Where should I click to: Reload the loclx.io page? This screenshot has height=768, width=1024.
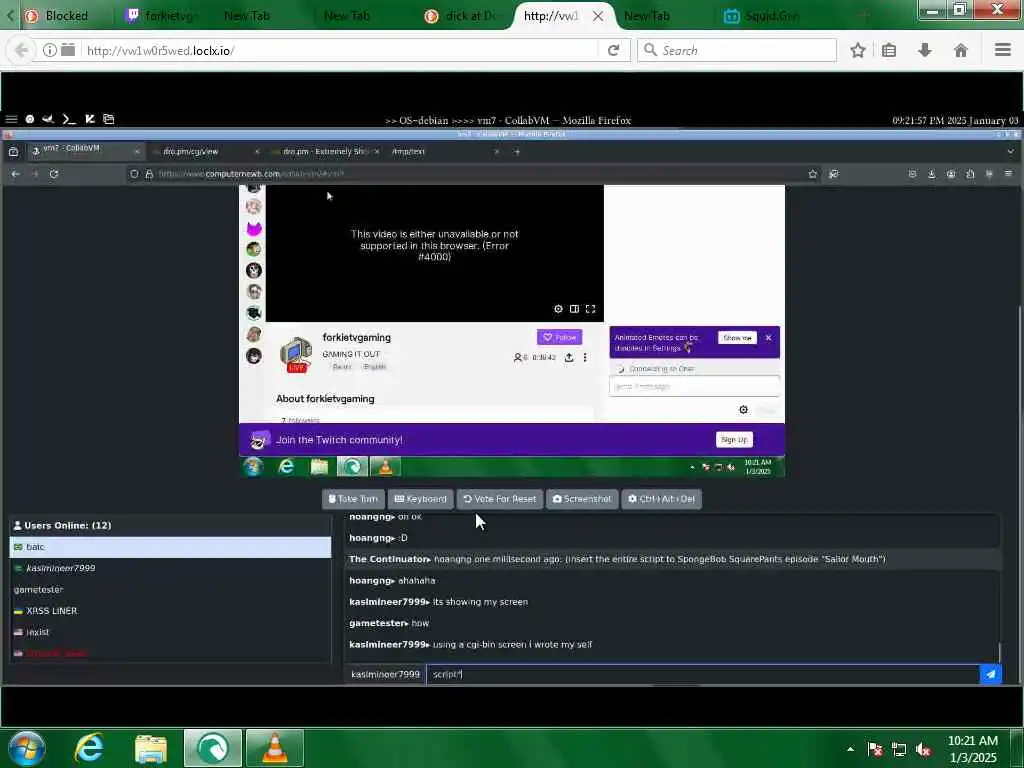pyautogui.click(x=613, y=50)
